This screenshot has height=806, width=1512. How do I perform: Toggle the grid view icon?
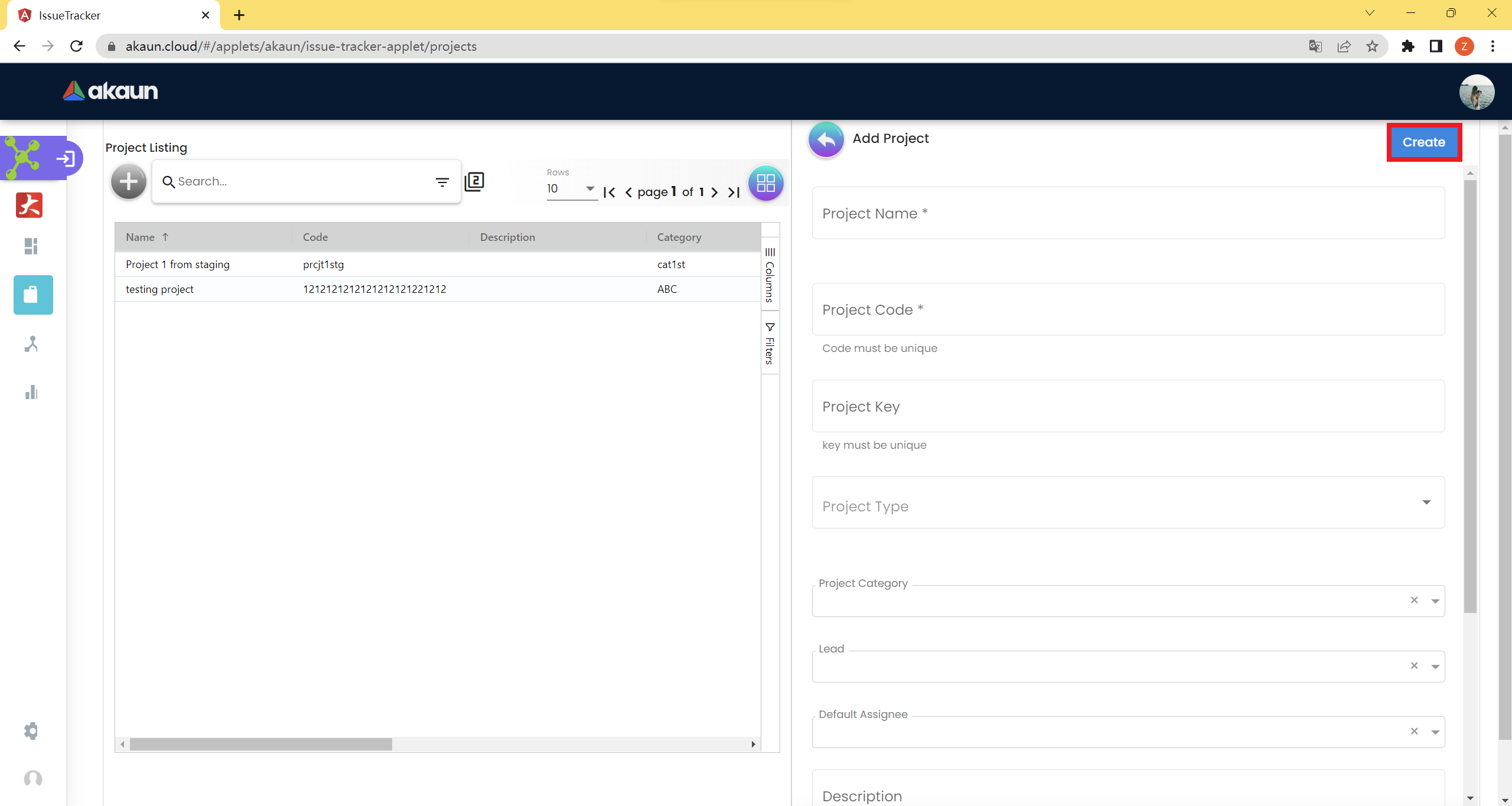(x=765, y=183)
